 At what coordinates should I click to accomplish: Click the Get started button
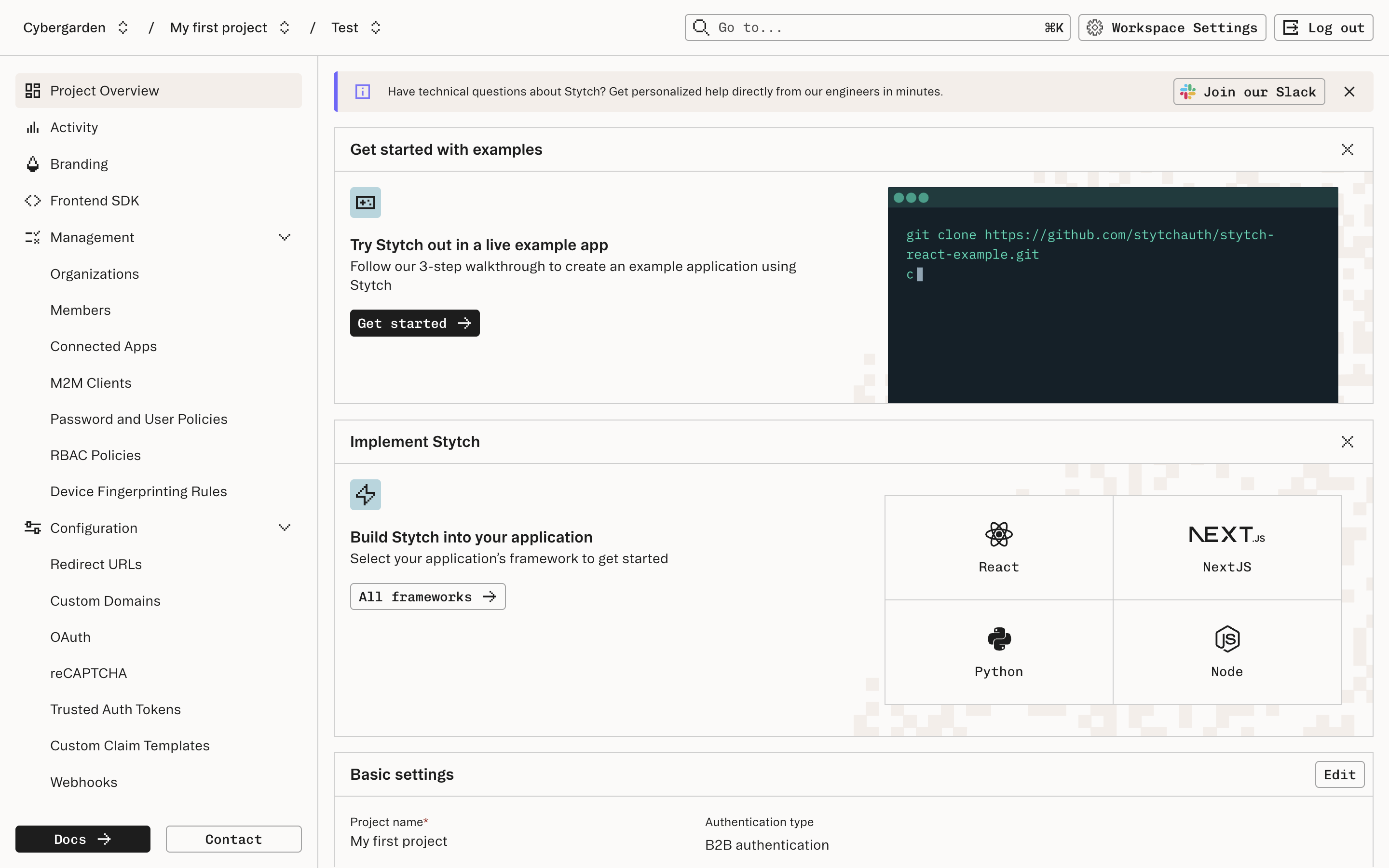(x=415, y=323)
